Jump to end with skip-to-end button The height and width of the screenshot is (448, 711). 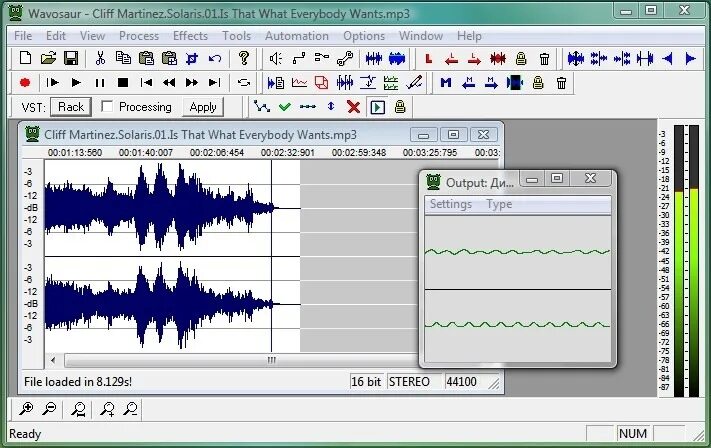click(x=214, y=83)
